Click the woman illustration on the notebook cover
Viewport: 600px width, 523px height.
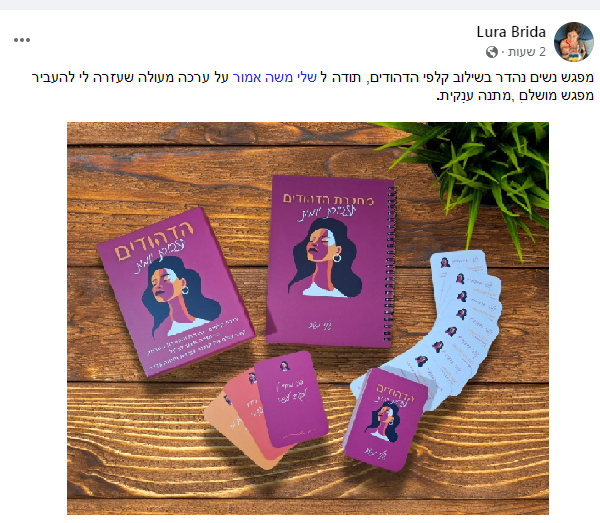point(325,257)
